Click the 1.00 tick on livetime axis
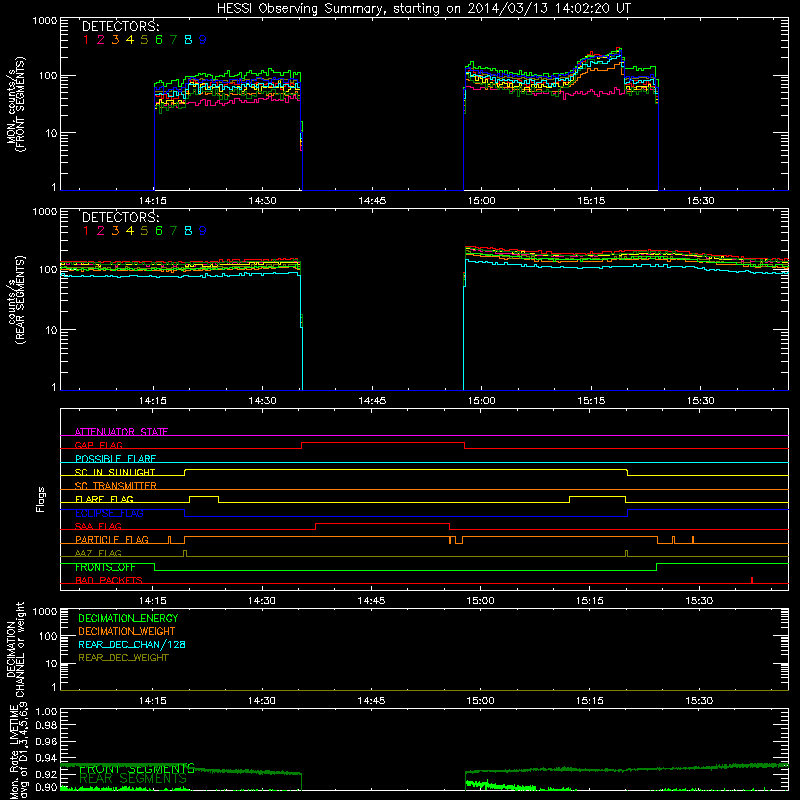The image size is (800, 800). (x=46, y=711)
